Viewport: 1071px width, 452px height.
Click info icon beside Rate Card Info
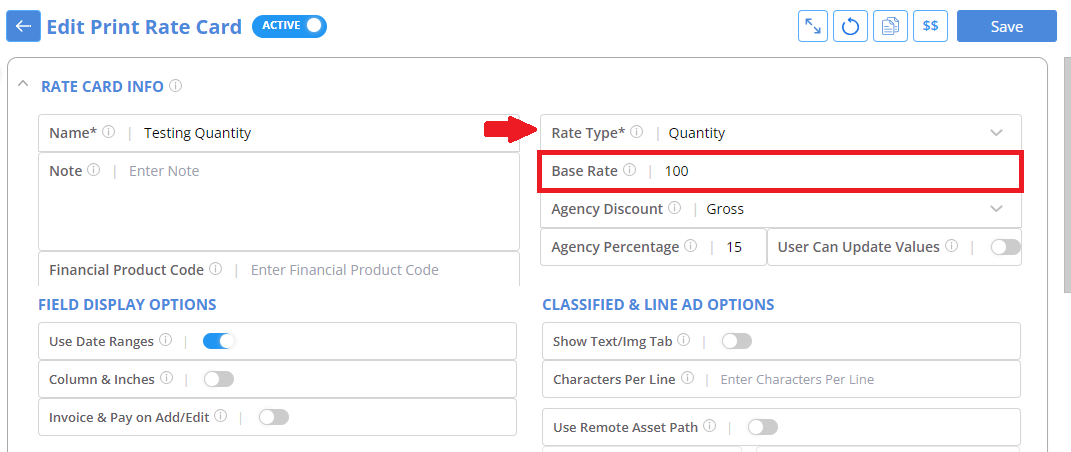176,86
